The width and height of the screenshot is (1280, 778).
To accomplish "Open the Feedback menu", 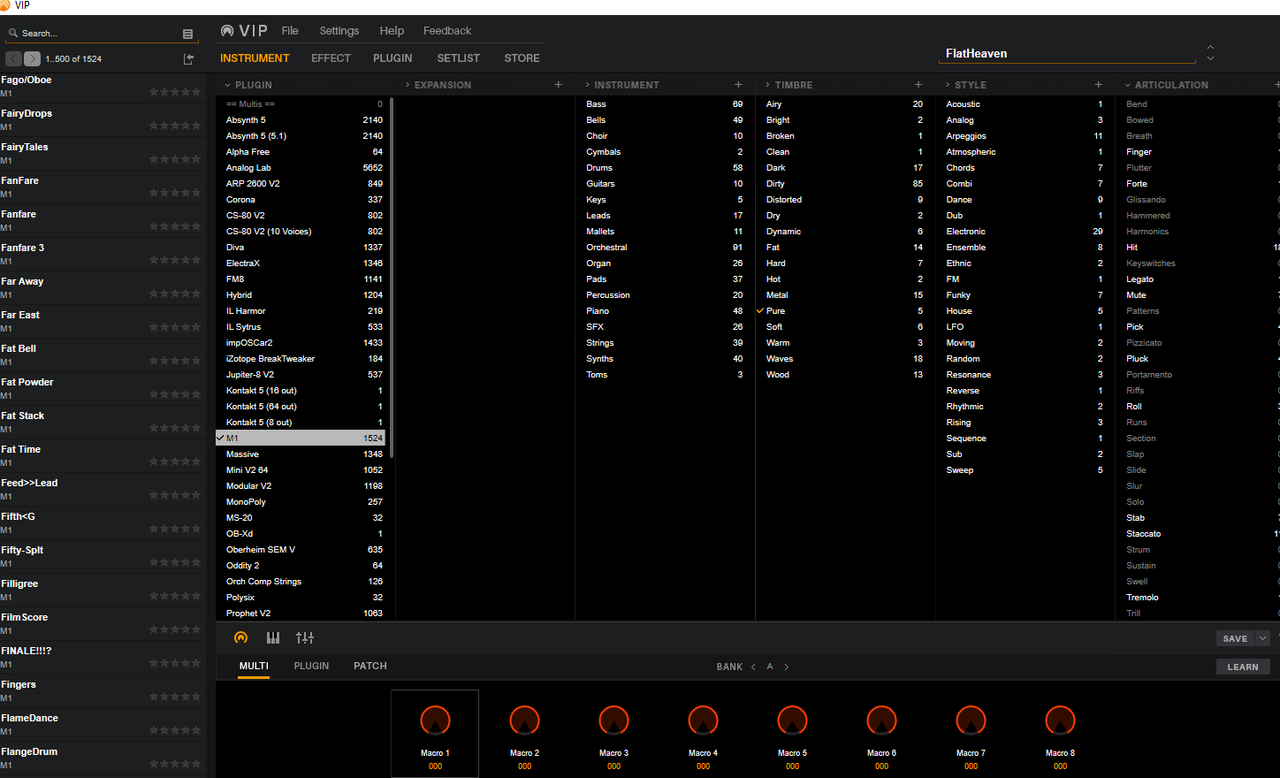I will [x=447, y=31].
